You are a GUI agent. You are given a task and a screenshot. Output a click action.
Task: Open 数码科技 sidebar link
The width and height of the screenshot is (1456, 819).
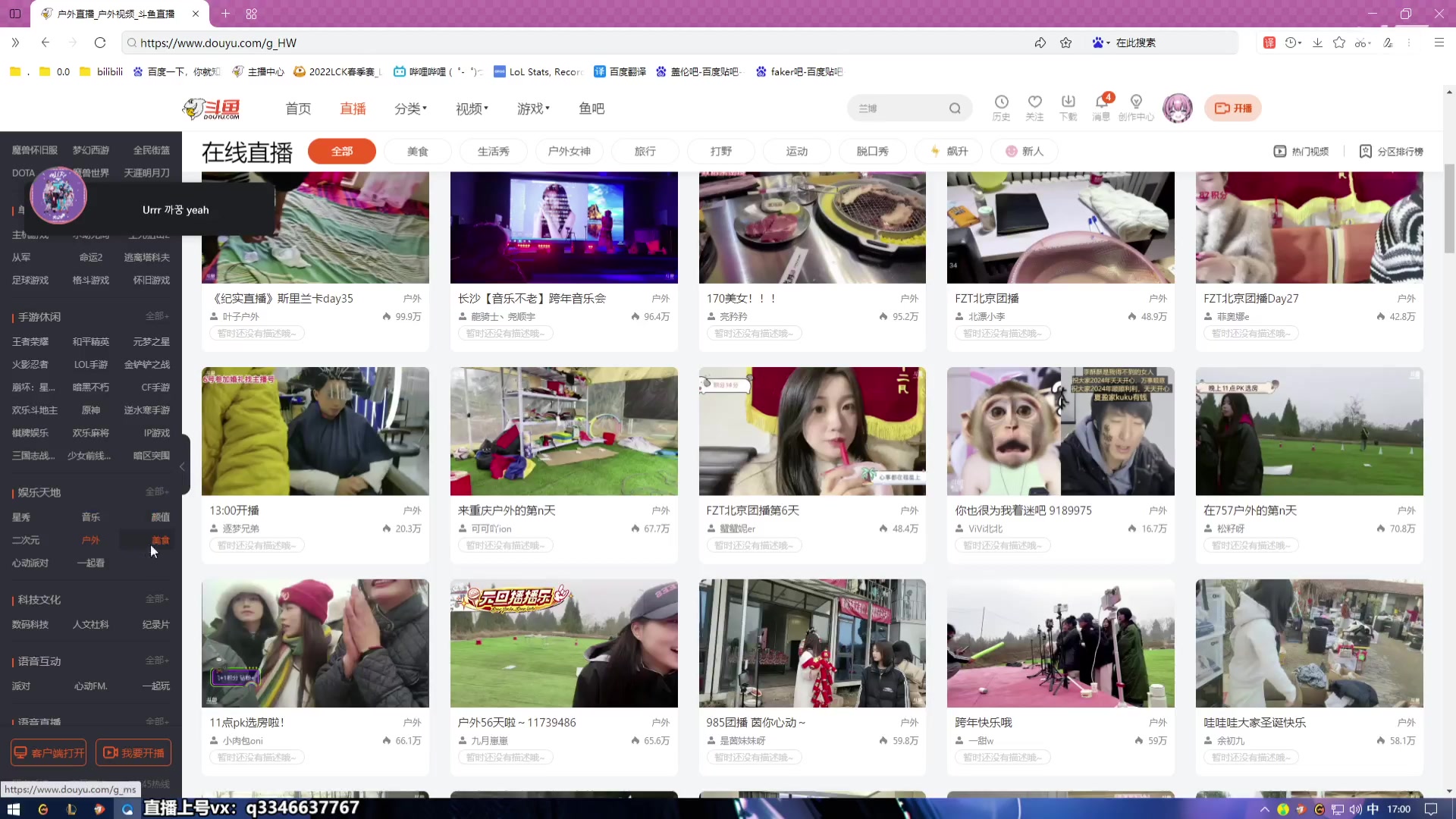click(30, 625)
